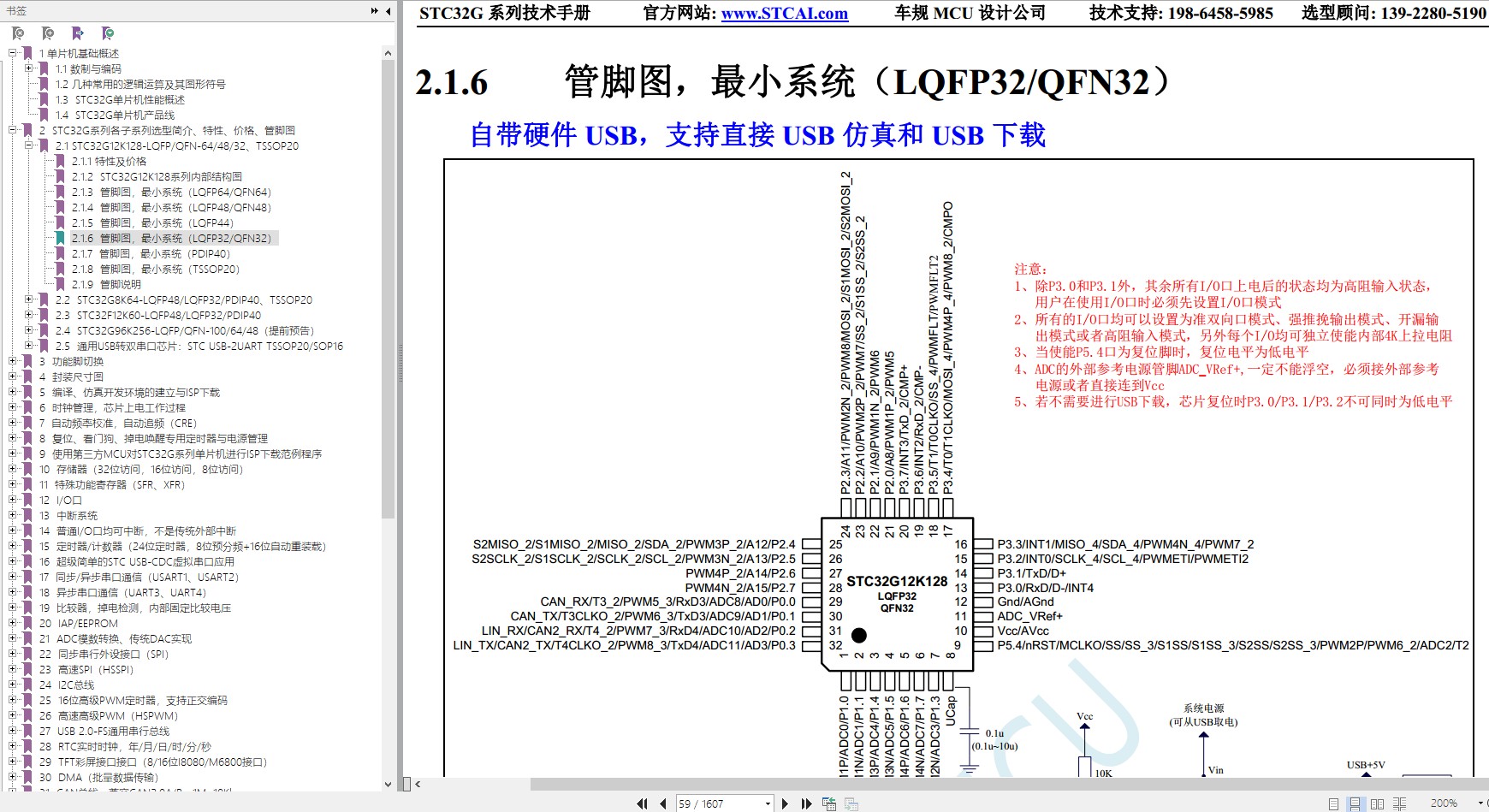Open bookmark 30 DMA 批量数据传输

pos(99,777)
